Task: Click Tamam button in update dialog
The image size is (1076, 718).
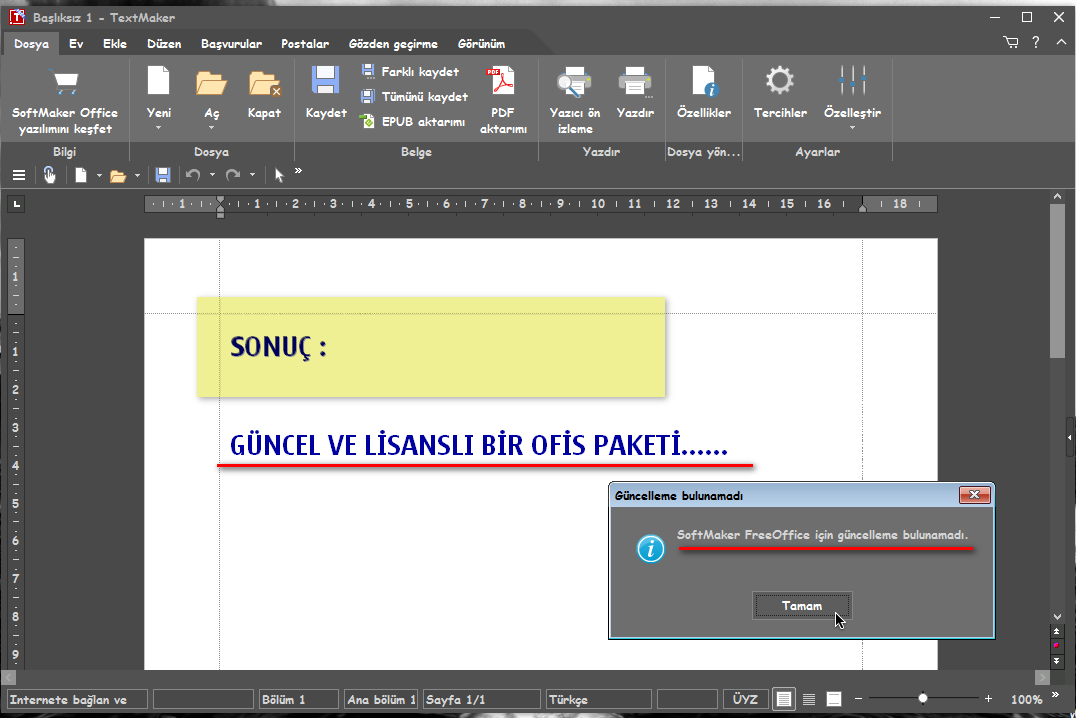Action: [x=802, y=606]
